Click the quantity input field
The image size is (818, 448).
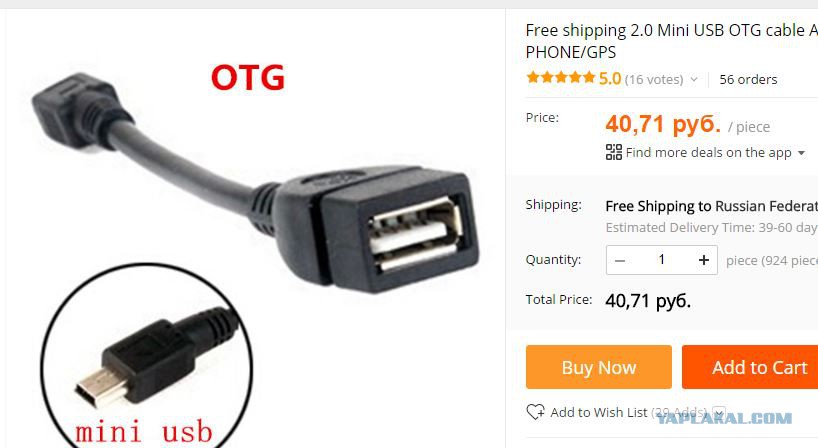(661, 260)
